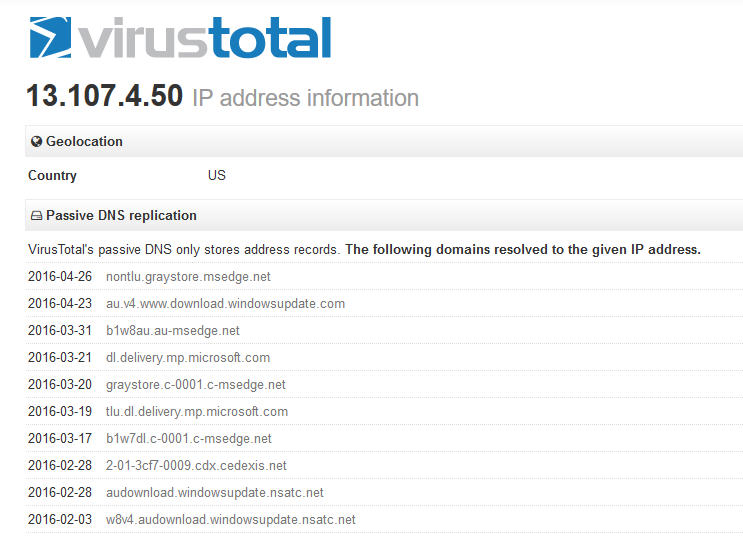Click the 2016-02-03 date entry
Image resolution: width=743 pixels, height=541 pixels.
pos(59,520)
